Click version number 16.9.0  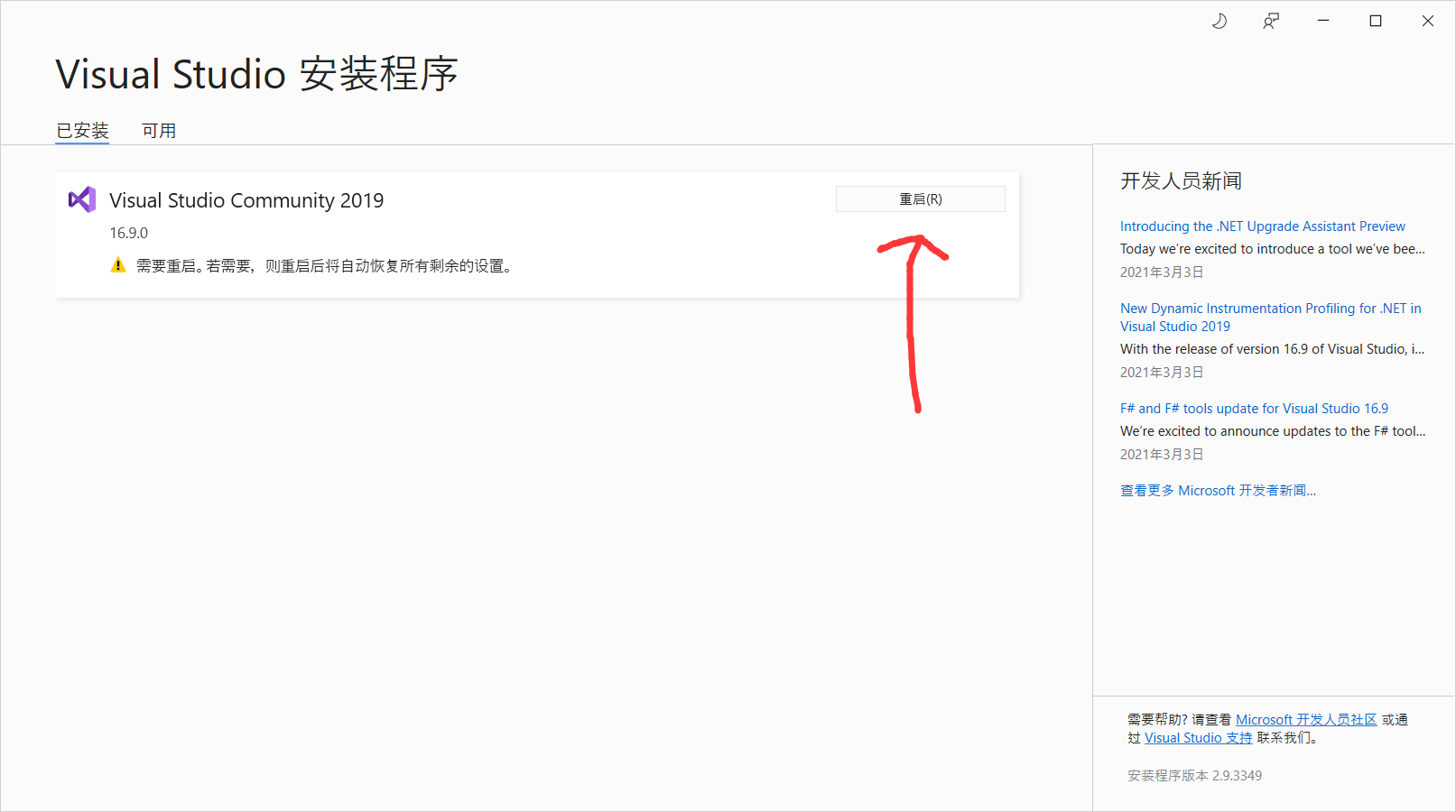point(129,233)
